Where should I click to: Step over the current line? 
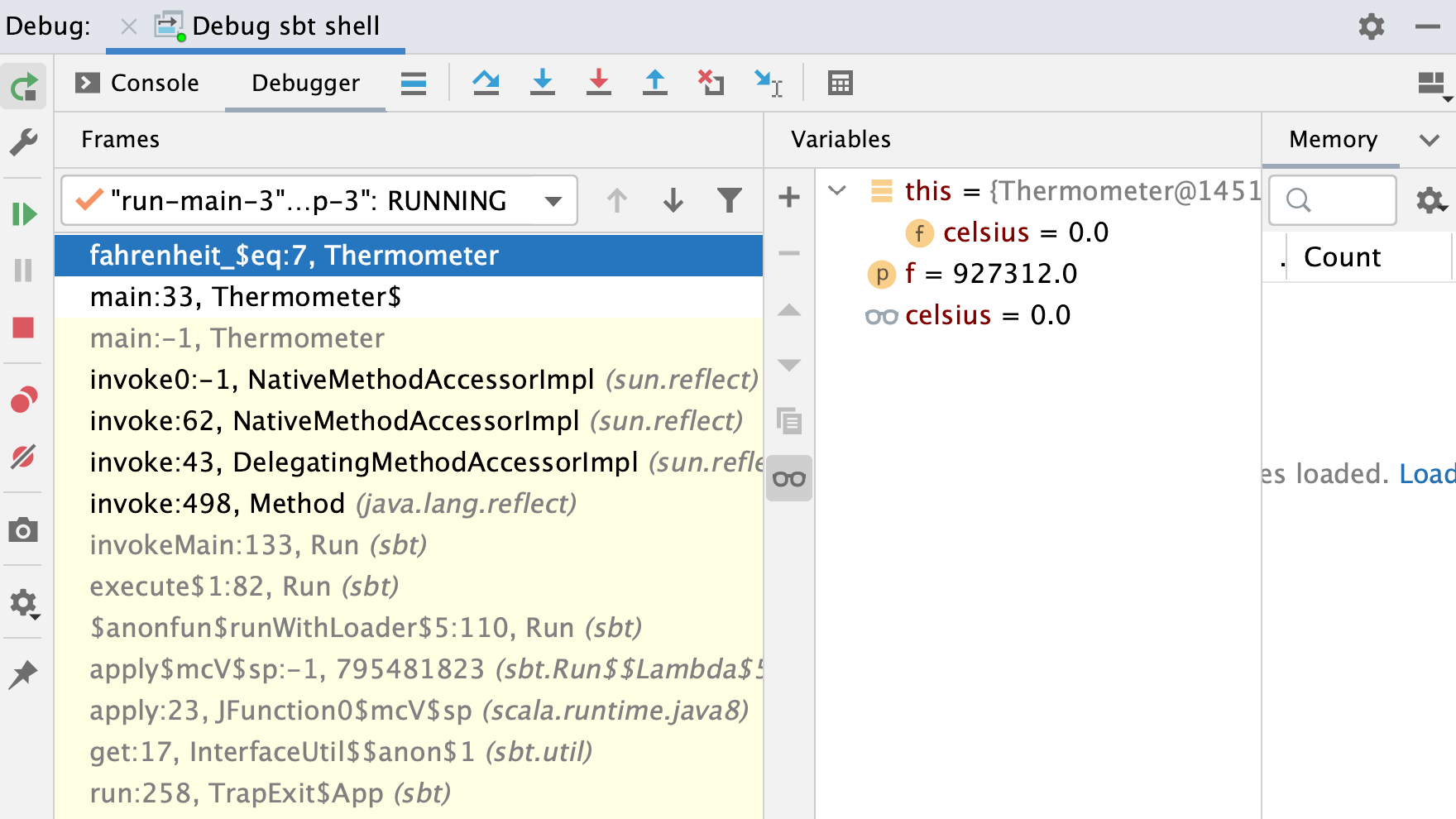click(x=486, y=83)
